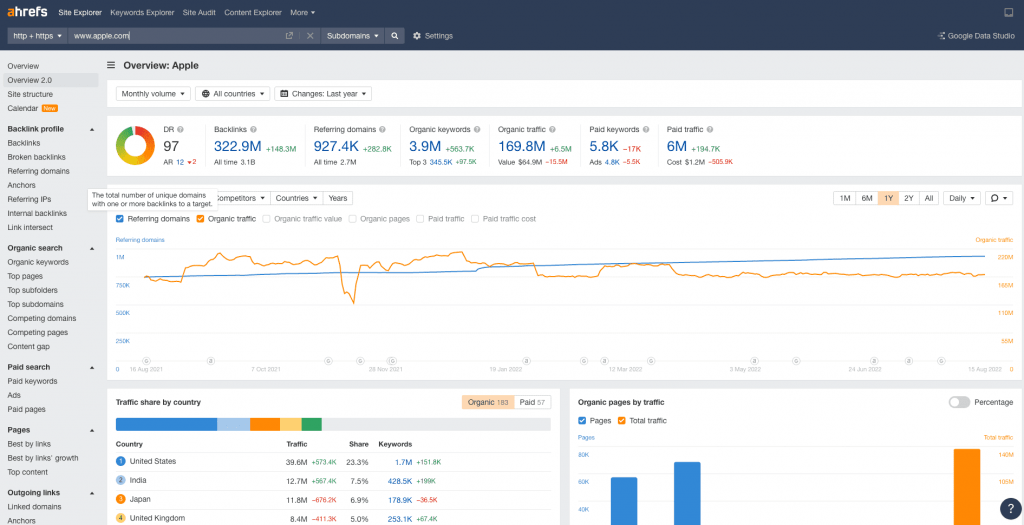Select the 1M time range button

pos(844,198)
